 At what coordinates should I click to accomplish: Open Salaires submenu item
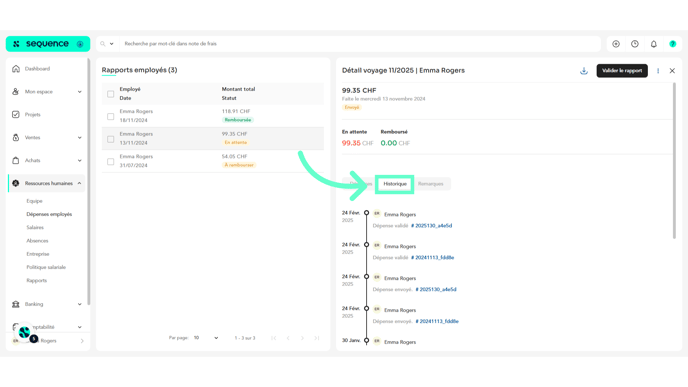tap(35, 227)
